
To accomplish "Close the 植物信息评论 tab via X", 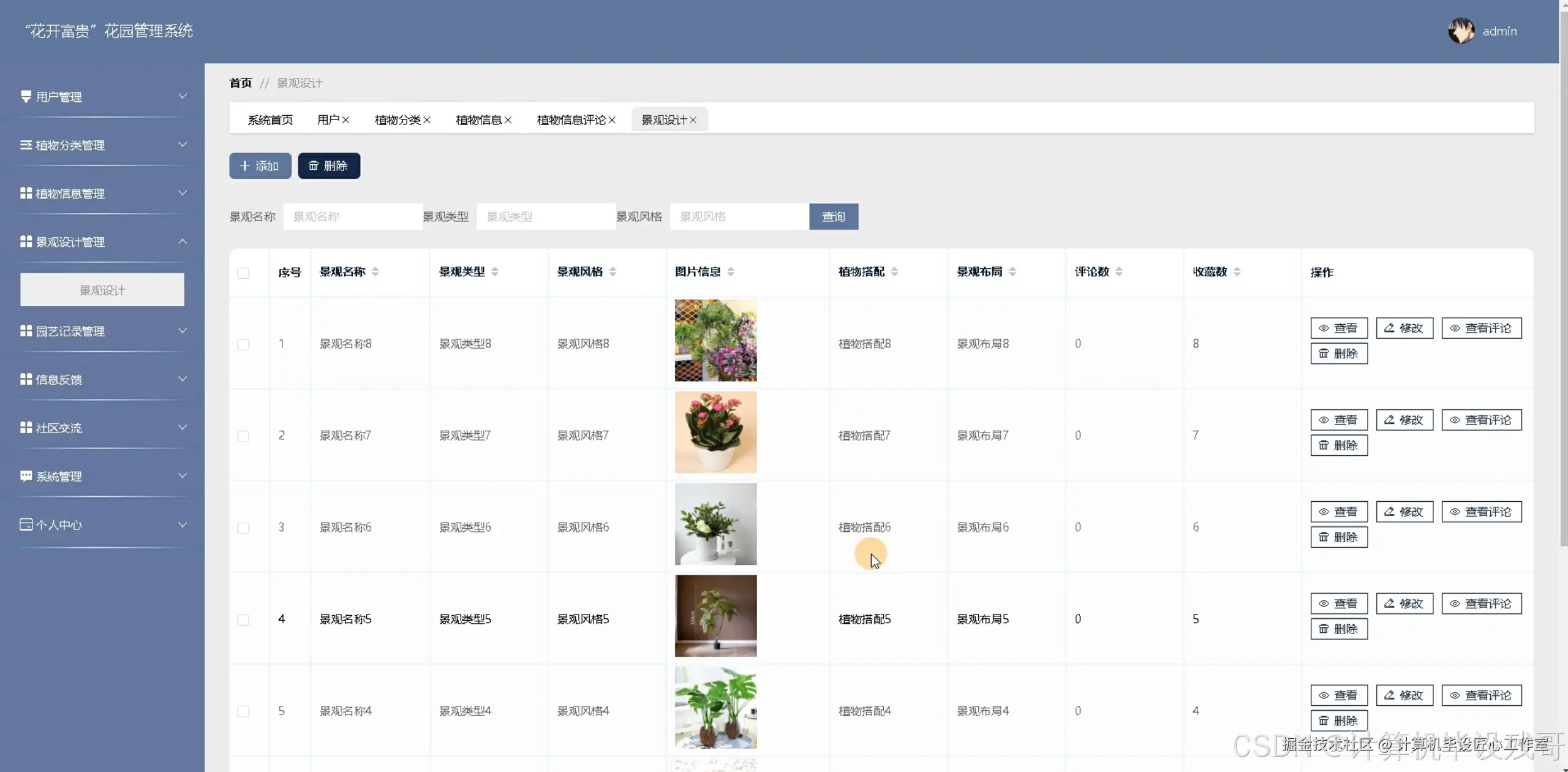I will [612, 120].
